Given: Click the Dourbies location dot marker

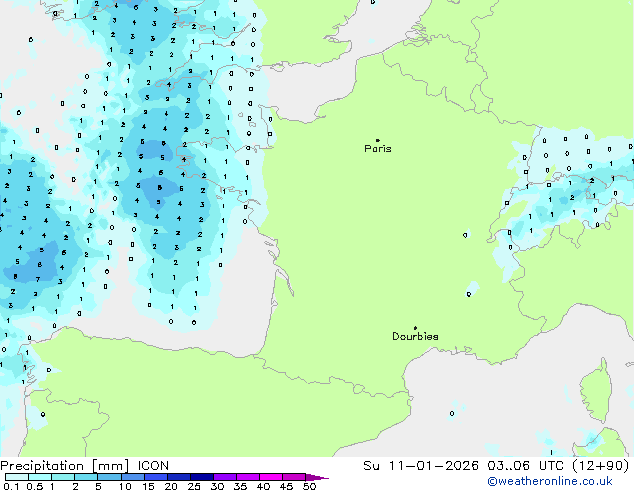Looking at the screenshot, I should point(415,328).
